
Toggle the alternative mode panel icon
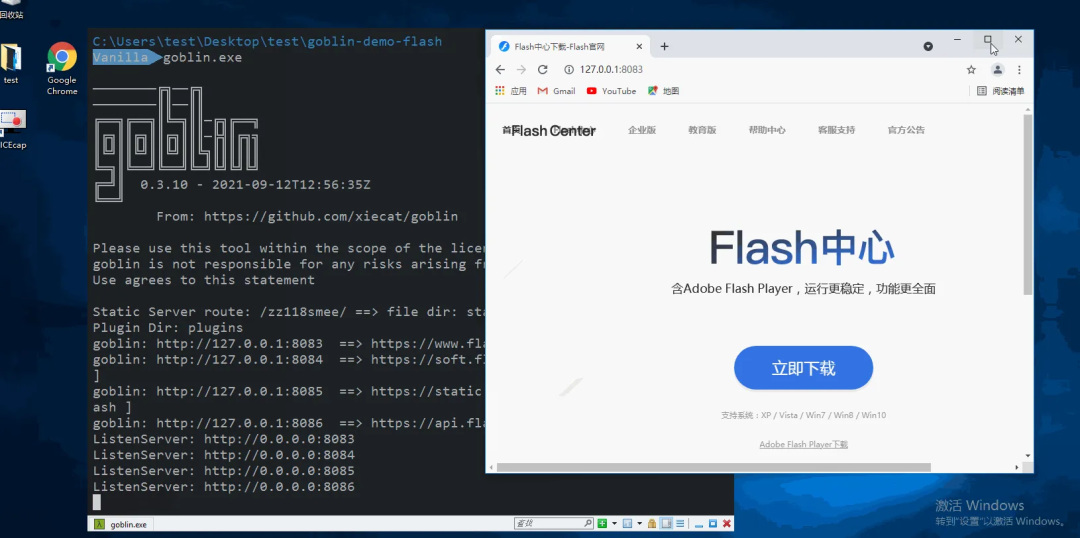tap(666, 524)
